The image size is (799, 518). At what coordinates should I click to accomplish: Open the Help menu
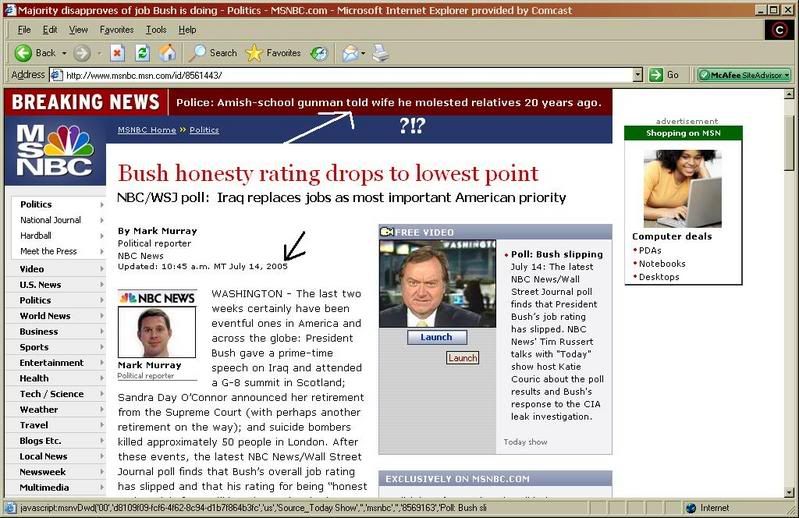point(187,30)
